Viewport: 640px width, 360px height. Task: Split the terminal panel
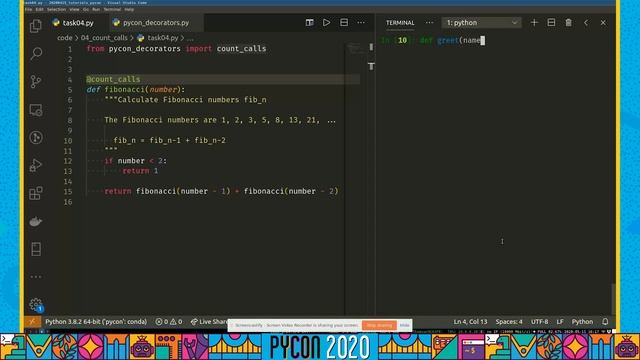coord(551,22)
